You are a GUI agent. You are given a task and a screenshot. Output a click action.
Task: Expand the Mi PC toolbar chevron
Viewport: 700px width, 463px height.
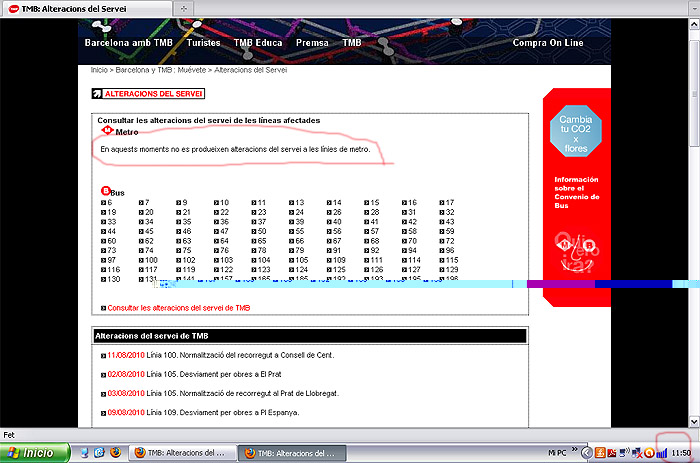(x=575, y=449)
